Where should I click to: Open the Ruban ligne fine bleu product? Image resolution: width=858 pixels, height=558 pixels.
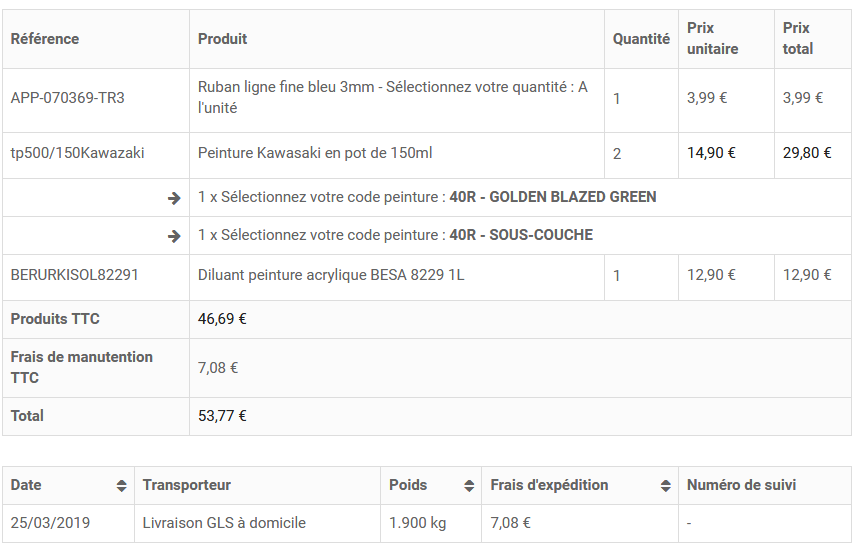393,97
